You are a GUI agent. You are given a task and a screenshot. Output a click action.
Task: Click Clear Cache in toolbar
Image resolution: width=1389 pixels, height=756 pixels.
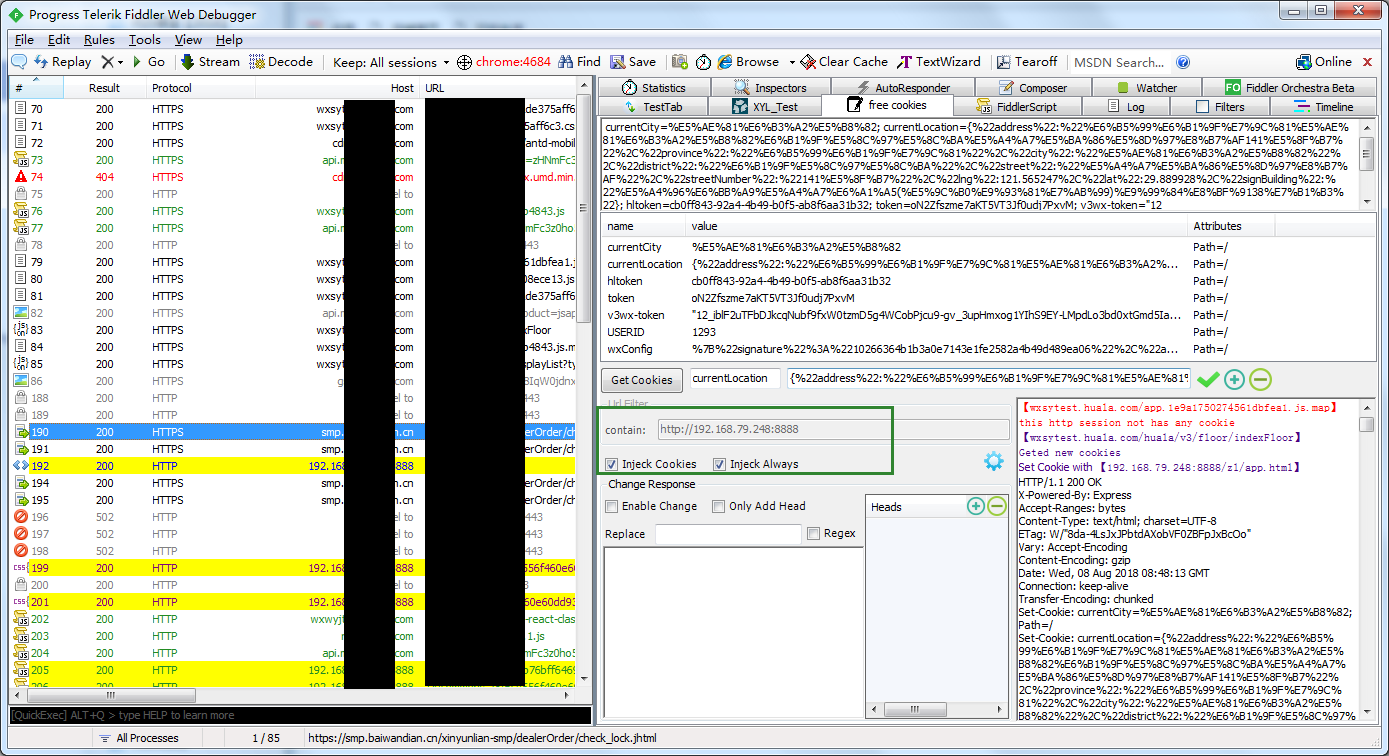click(x=844, y=62)
